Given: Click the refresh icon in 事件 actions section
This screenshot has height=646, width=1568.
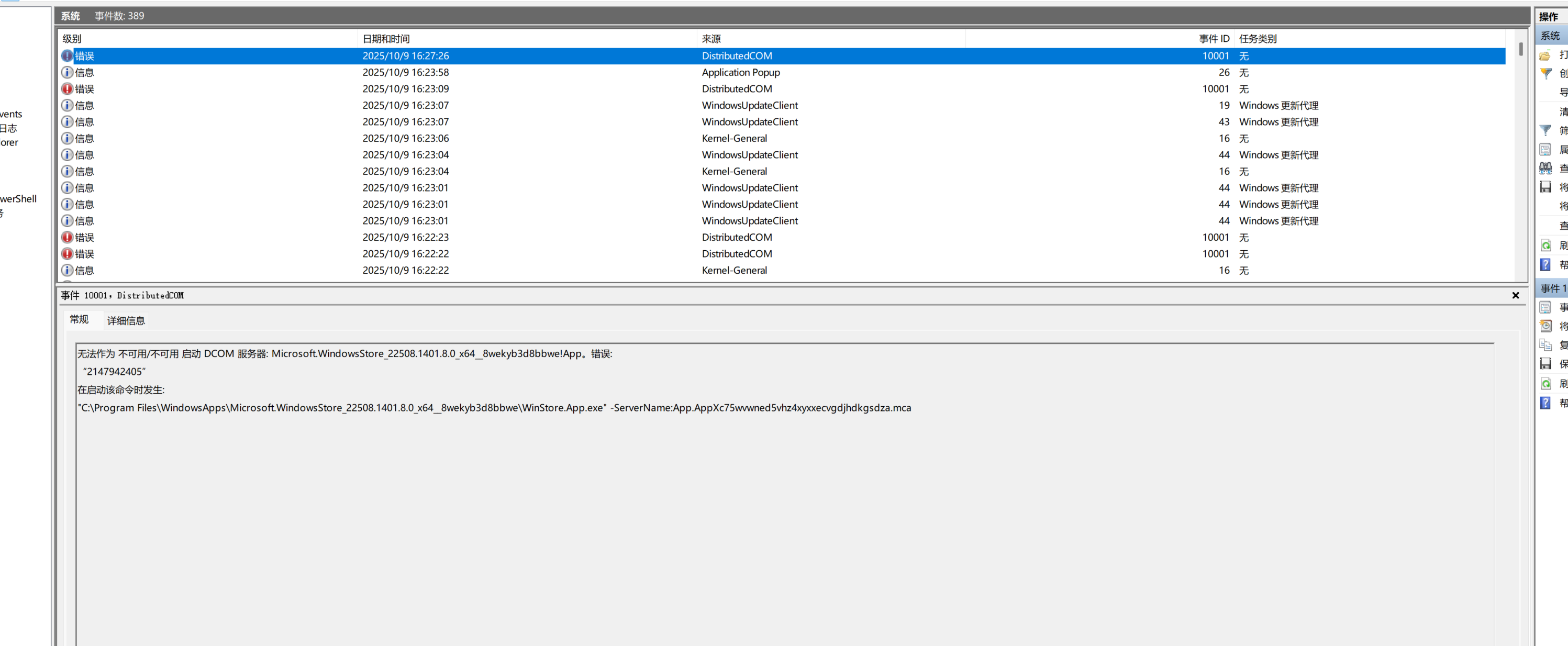Looking at the screenshot, I should [x=1545, y=384].
